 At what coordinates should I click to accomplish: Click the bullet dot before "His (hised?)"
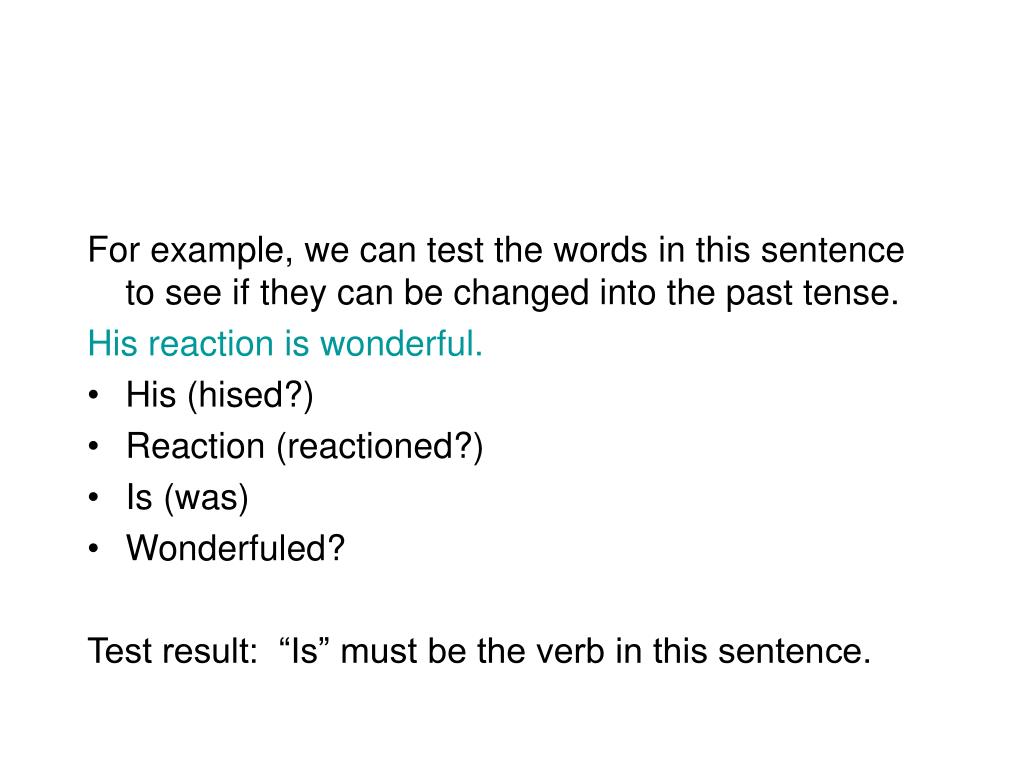click(x=94, y=395)
